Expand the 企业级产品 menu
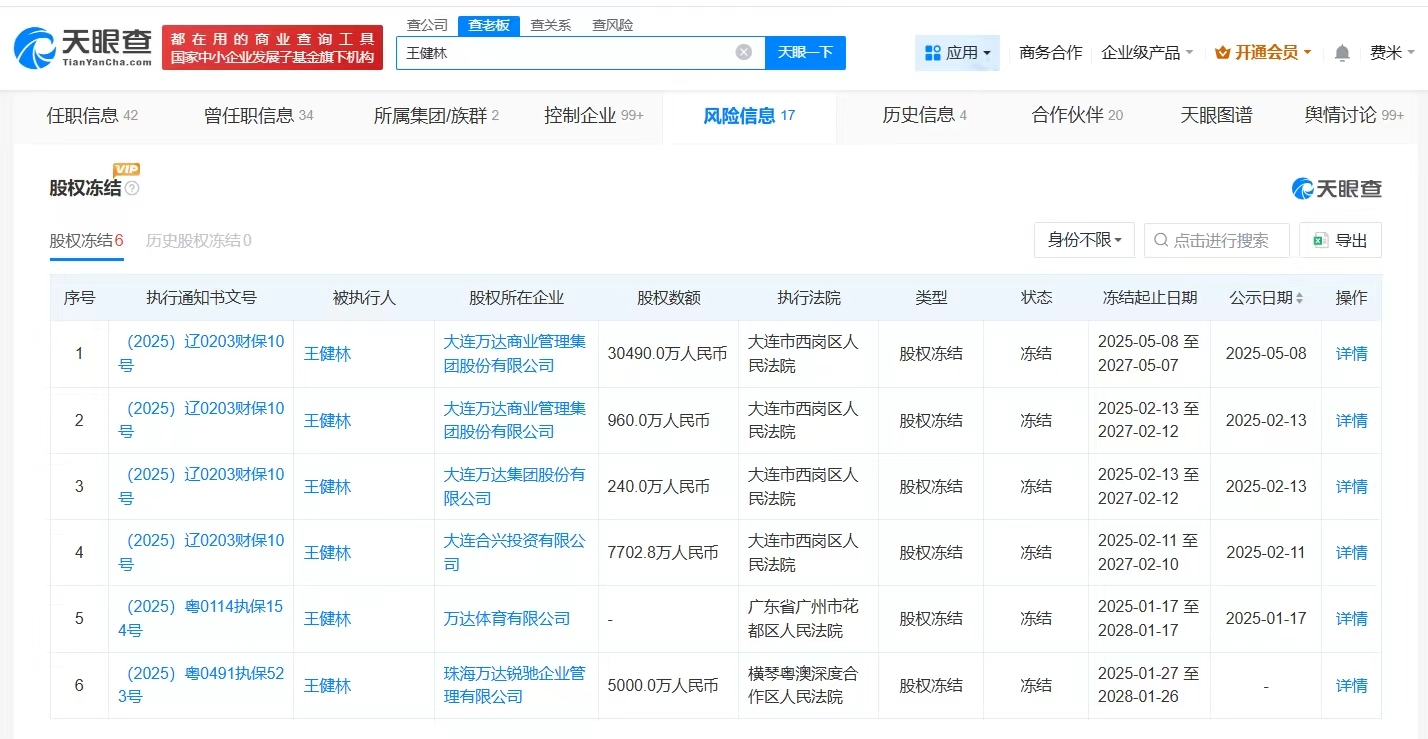Image resolution: width=1428 pixels, height=739 pixels. pos(1147,53)
